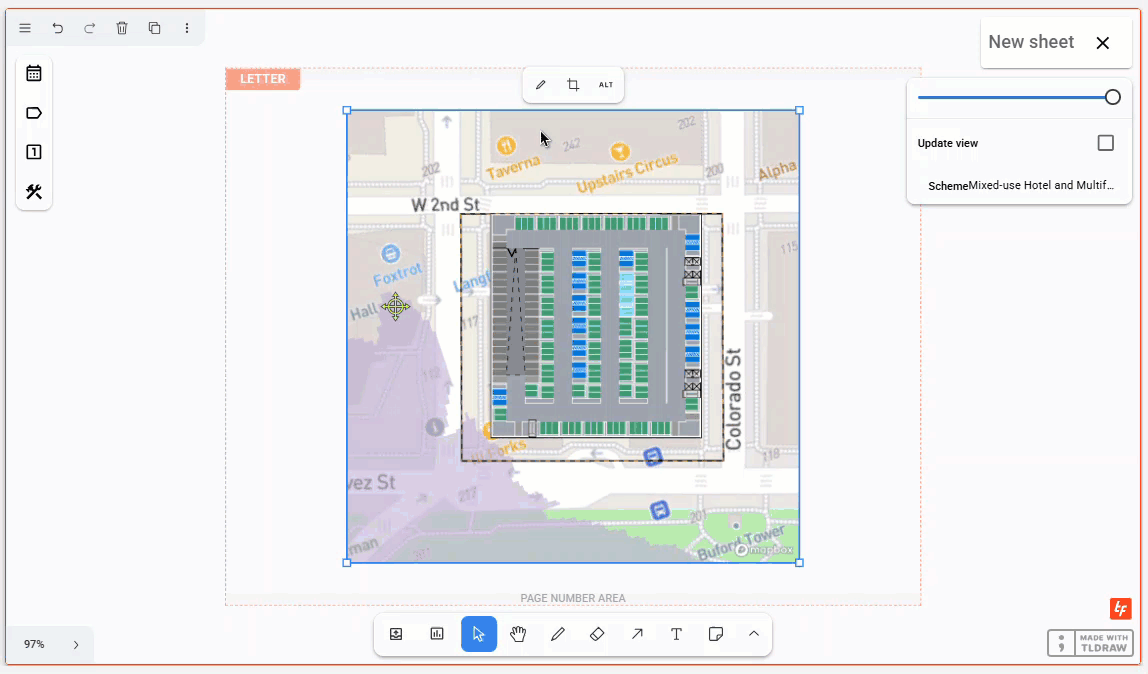Delete selection with trash icon
1148x674 pixels.
(x=122, y=28)
